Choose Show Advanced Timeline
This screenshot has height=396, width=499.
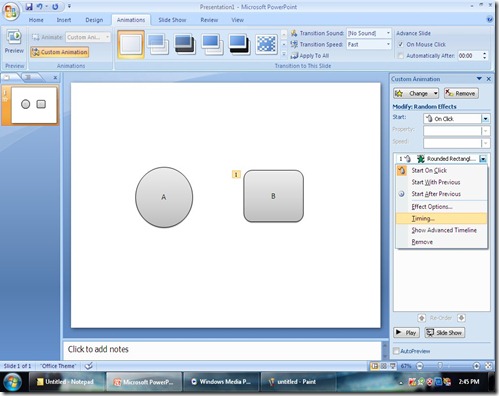click(441, 230)
